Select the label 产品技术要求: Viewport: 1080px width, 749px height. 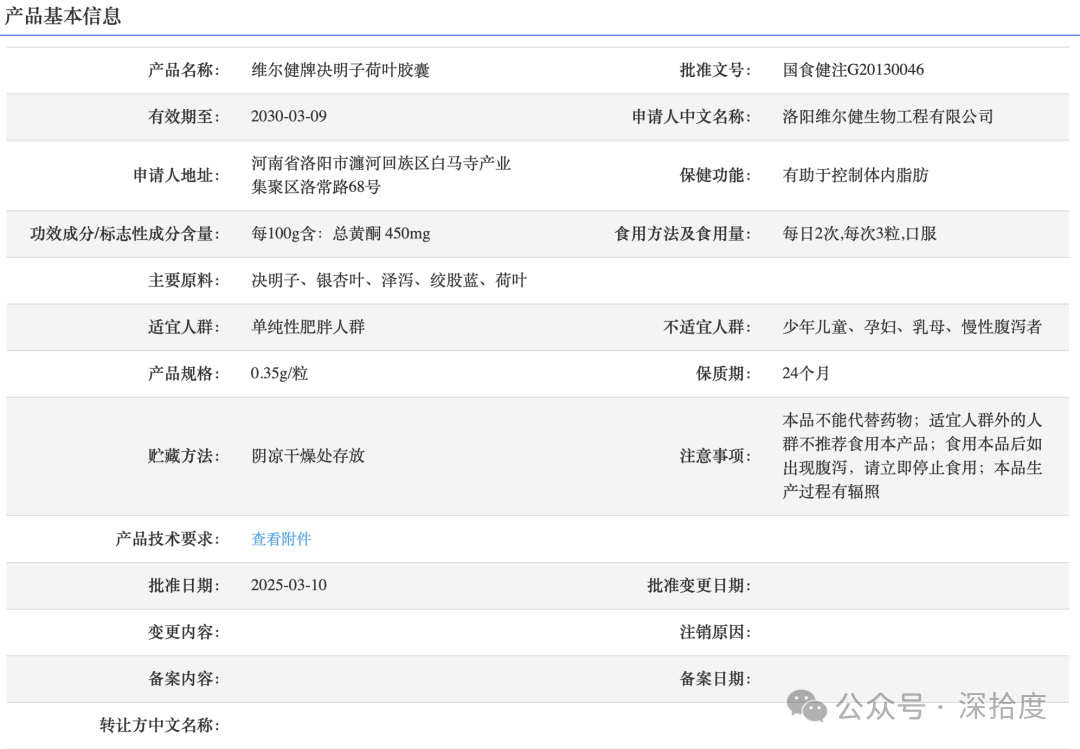point(167,539)
